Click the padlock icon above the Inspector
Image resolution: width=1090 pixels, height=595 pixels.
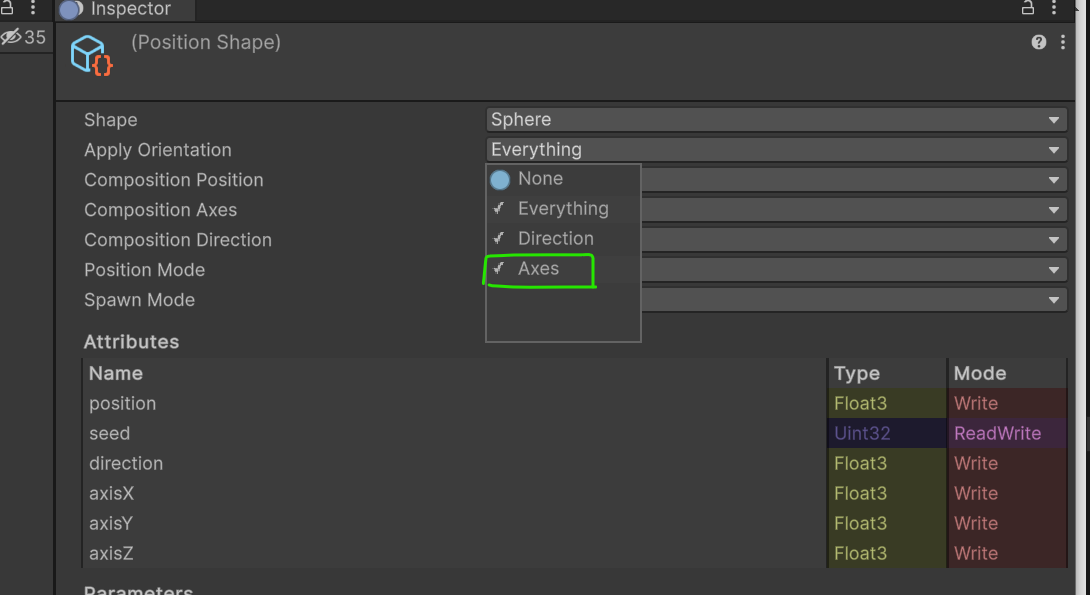click(x=1027, y=8)
